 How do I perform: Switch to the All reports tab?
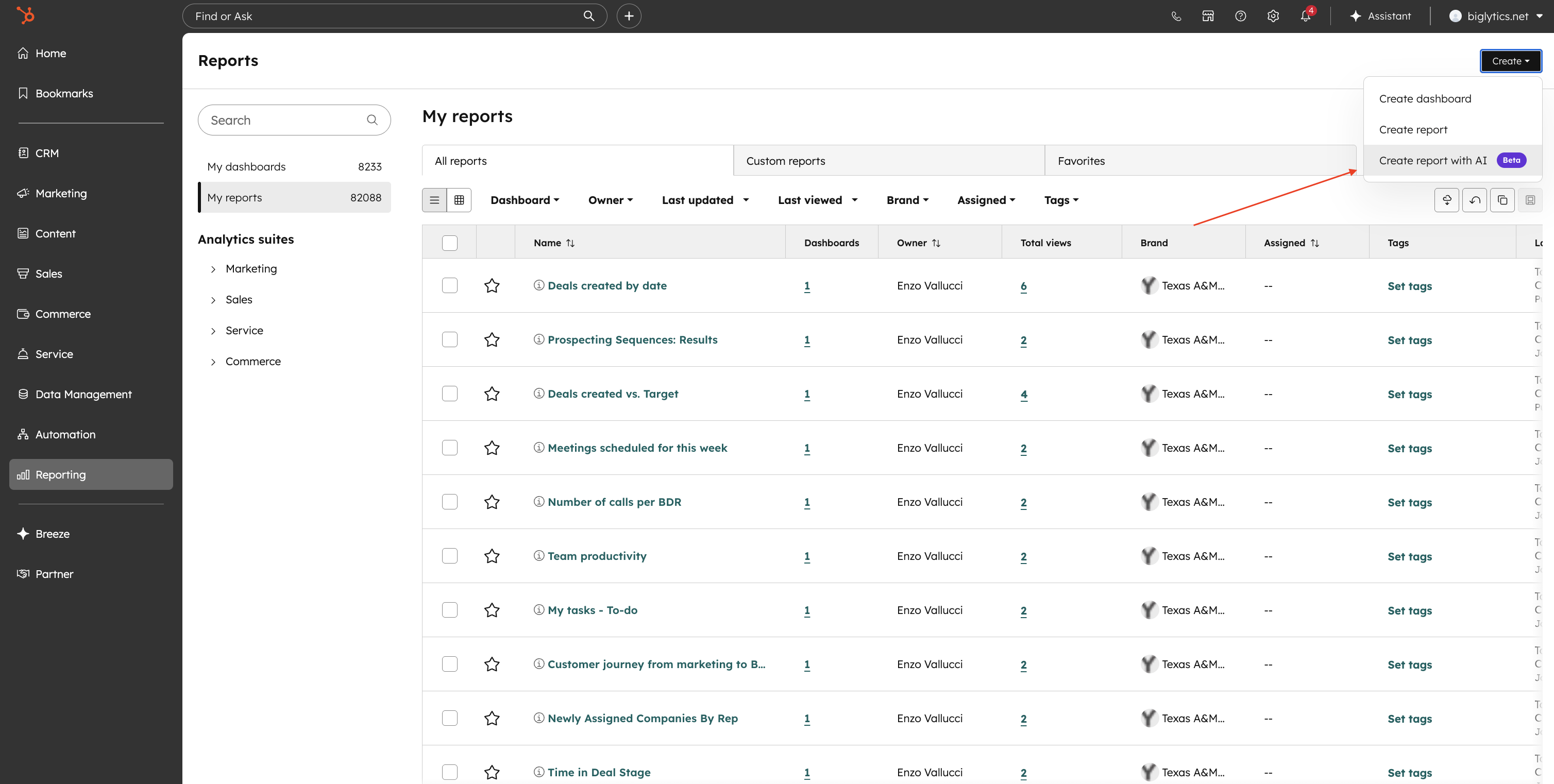578,160
